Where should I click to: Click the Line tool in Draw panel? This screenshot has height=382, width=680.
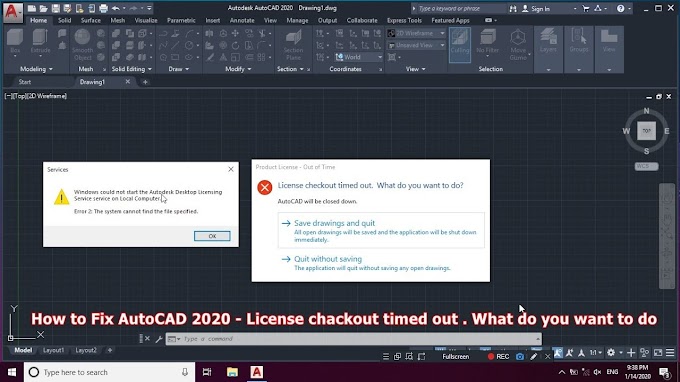[175, 45]
